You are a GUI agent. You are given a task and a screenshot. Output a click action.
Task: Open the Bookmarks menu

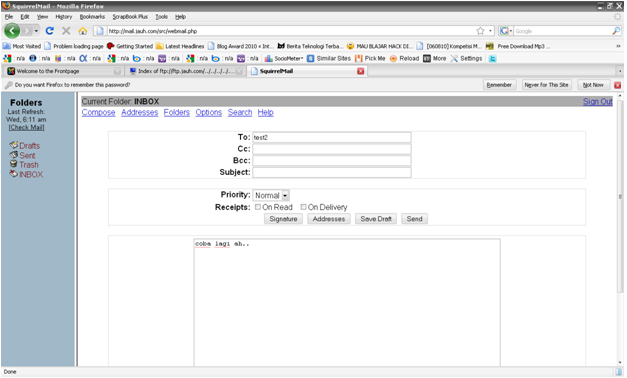(x=92, y=17)
